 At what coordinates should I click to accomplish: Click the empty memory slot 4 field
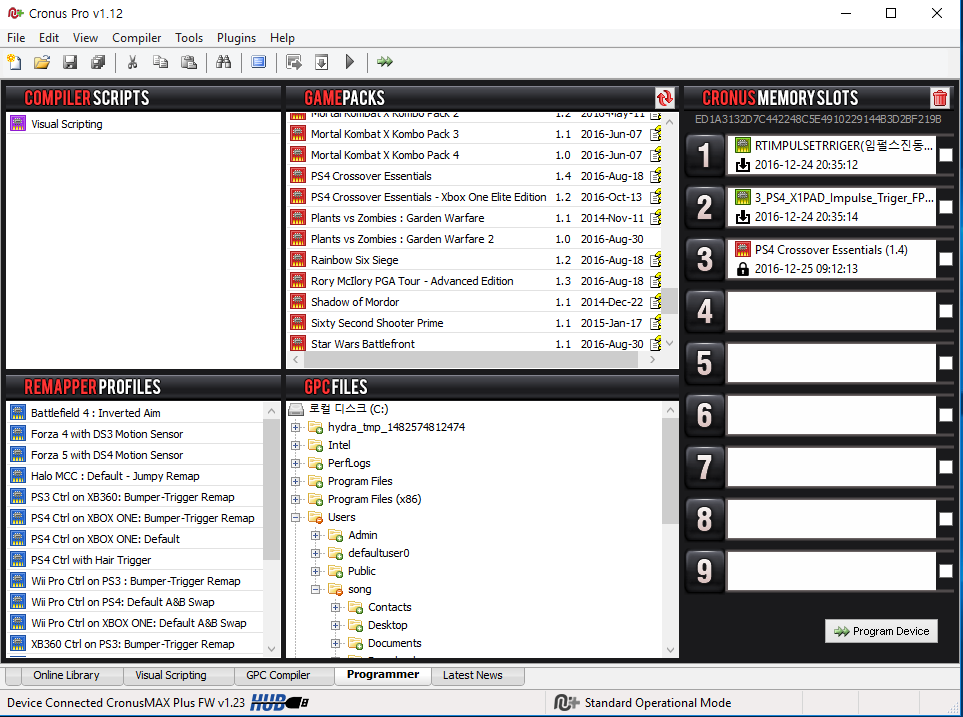[830, 311]
